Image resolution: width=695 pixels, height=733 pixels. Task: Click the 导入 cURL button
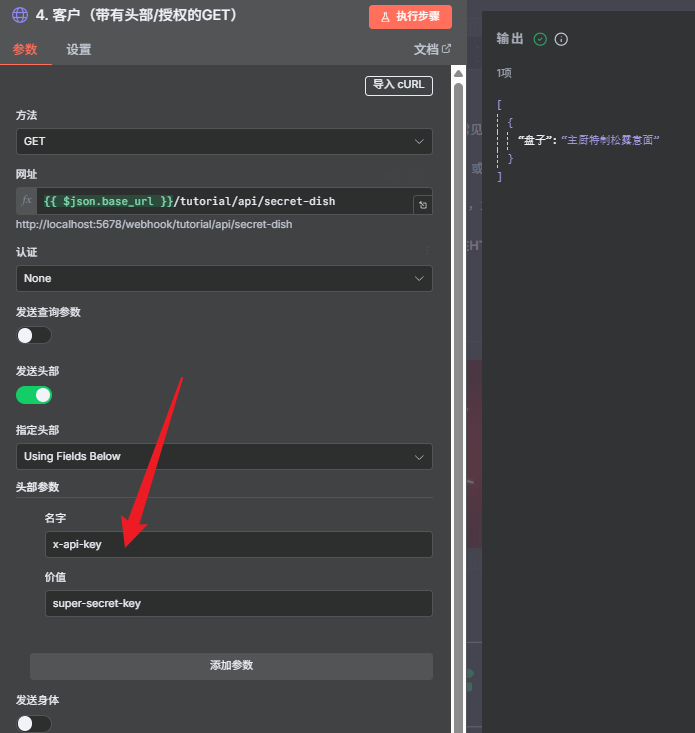[x=399, y=85]
